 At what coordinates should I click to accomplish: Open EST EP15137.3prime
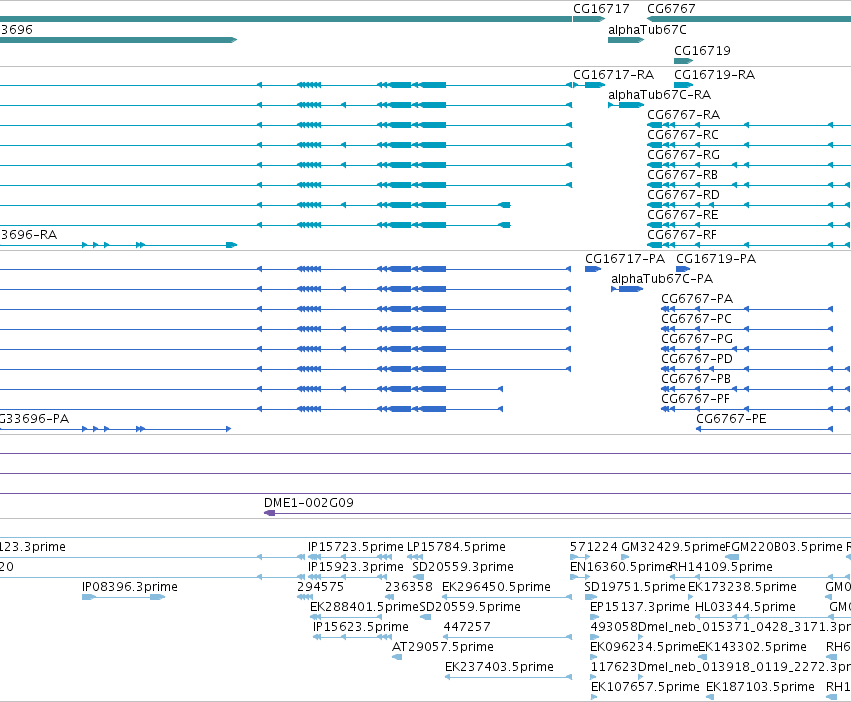pyautogui.click(x=639, y=607)
